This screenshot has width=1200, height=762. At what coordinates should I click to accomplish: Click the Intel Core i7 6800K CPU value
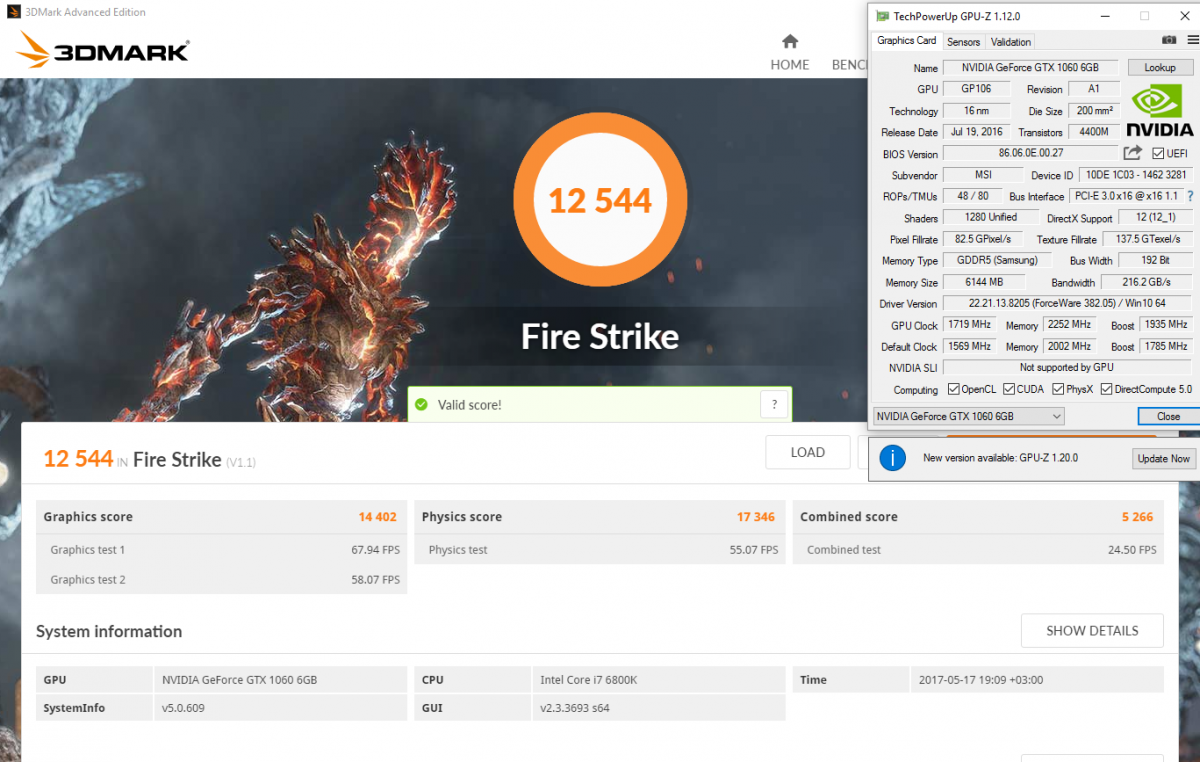pos(589,680)
